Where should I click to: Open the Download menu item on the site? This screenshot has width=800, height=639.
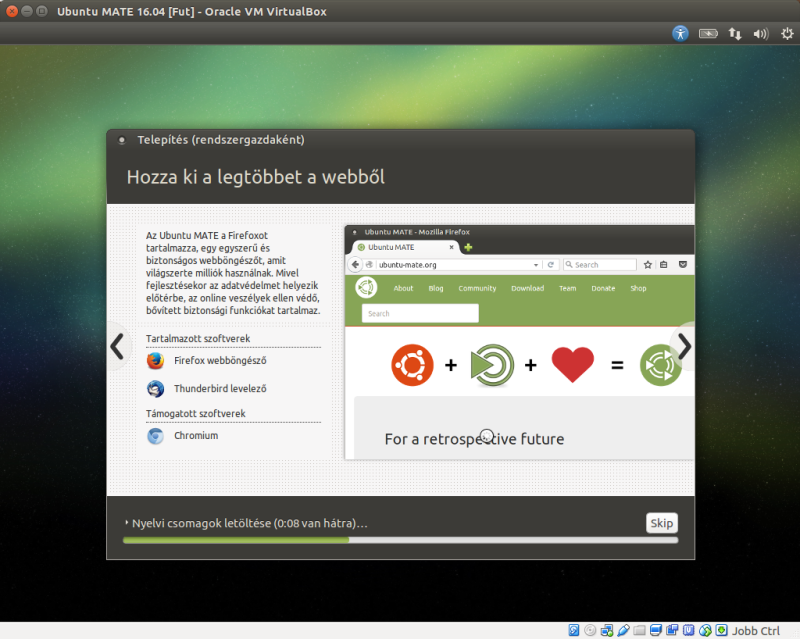[528, 288]
